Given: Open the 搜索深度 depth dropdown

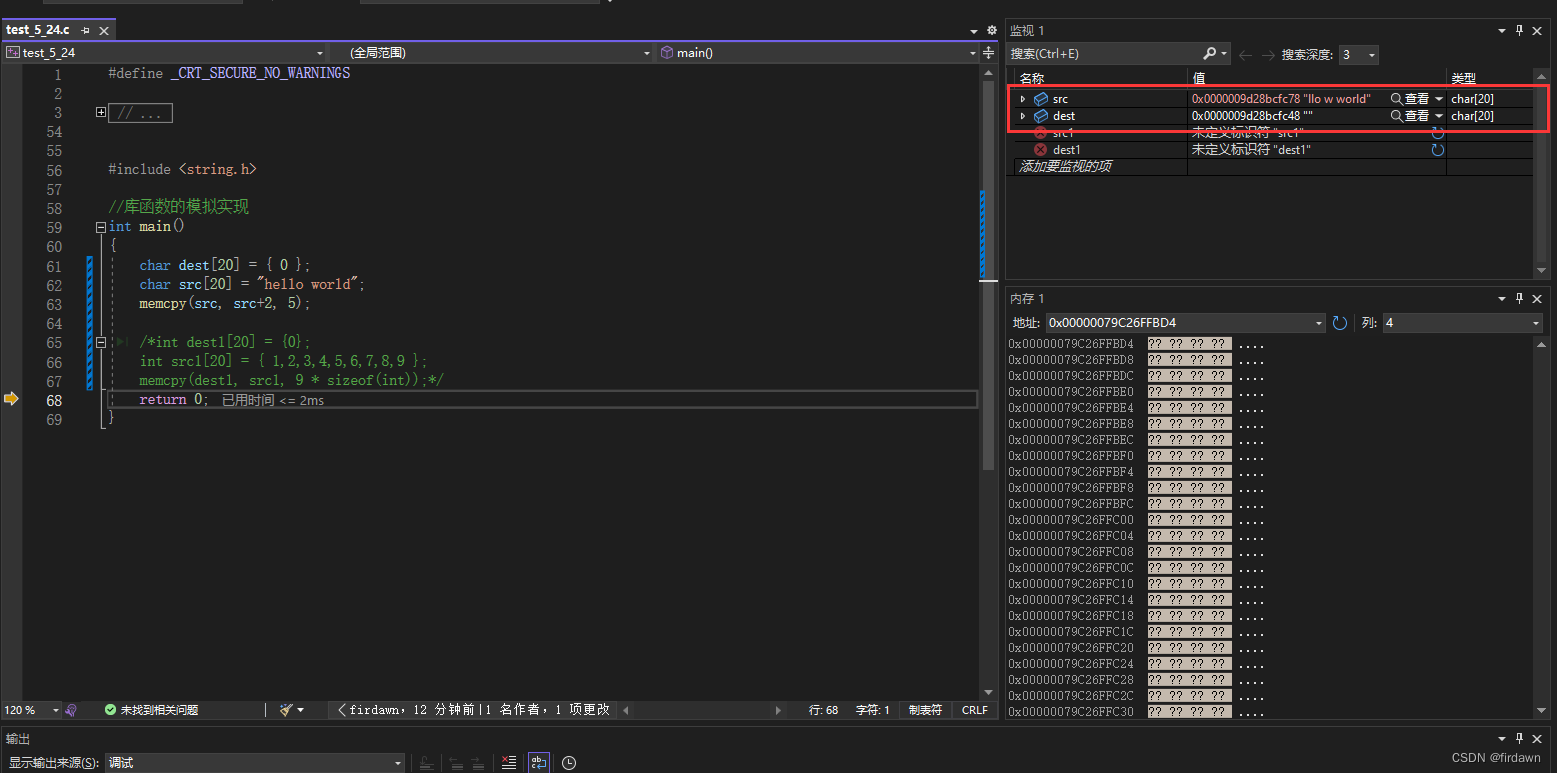Looking at the screenshot, I should 1371,55.
